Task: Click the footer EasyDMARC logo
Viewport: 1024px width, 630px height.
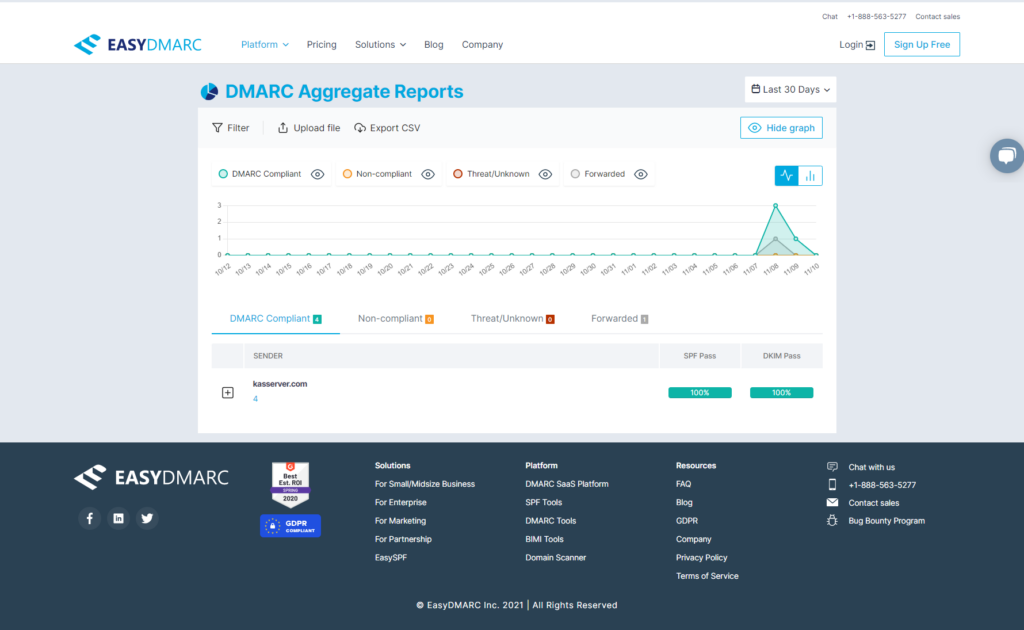Action: coord(152,477)
